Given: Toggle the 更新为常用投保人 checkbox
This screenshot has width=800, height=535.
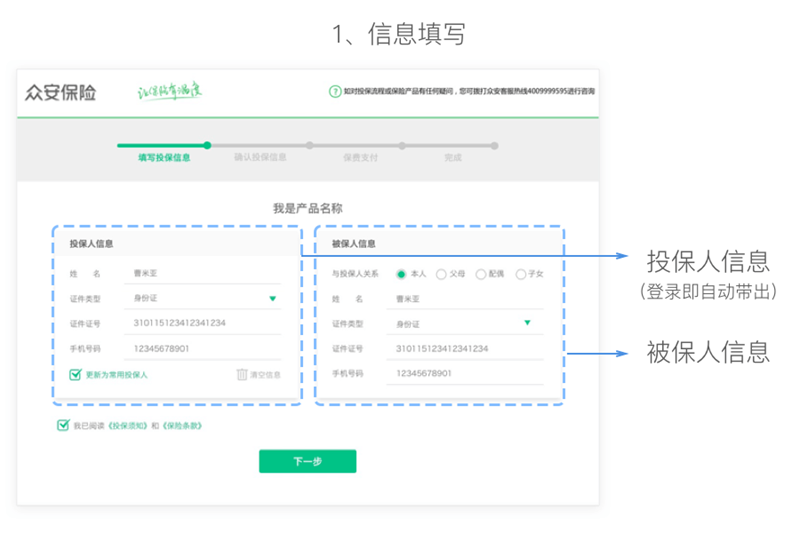Looking at the screenshot, I should click(75, 374).
